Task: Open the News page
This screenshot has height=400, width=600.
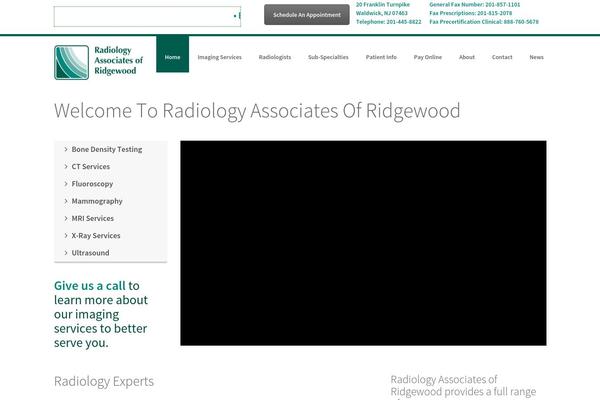Action: [536, 57]
